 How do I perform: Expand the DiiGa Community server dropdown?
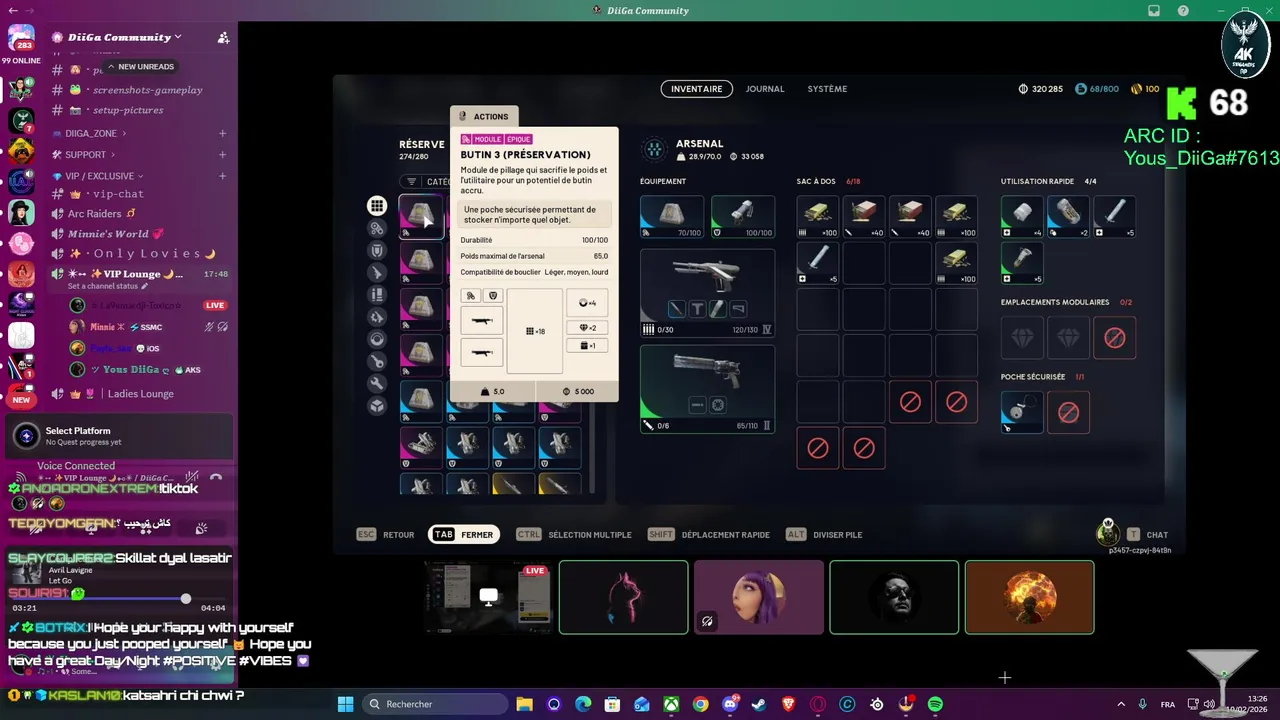[x=177, y=37]
